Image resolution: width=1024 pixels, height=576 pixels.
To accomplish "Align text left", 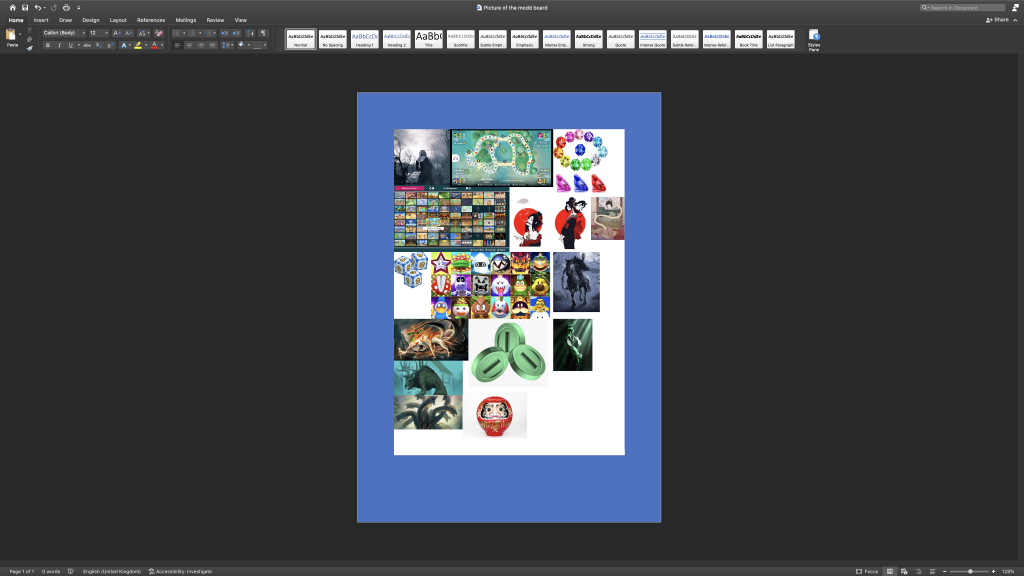I will click(x=178, y=45).
